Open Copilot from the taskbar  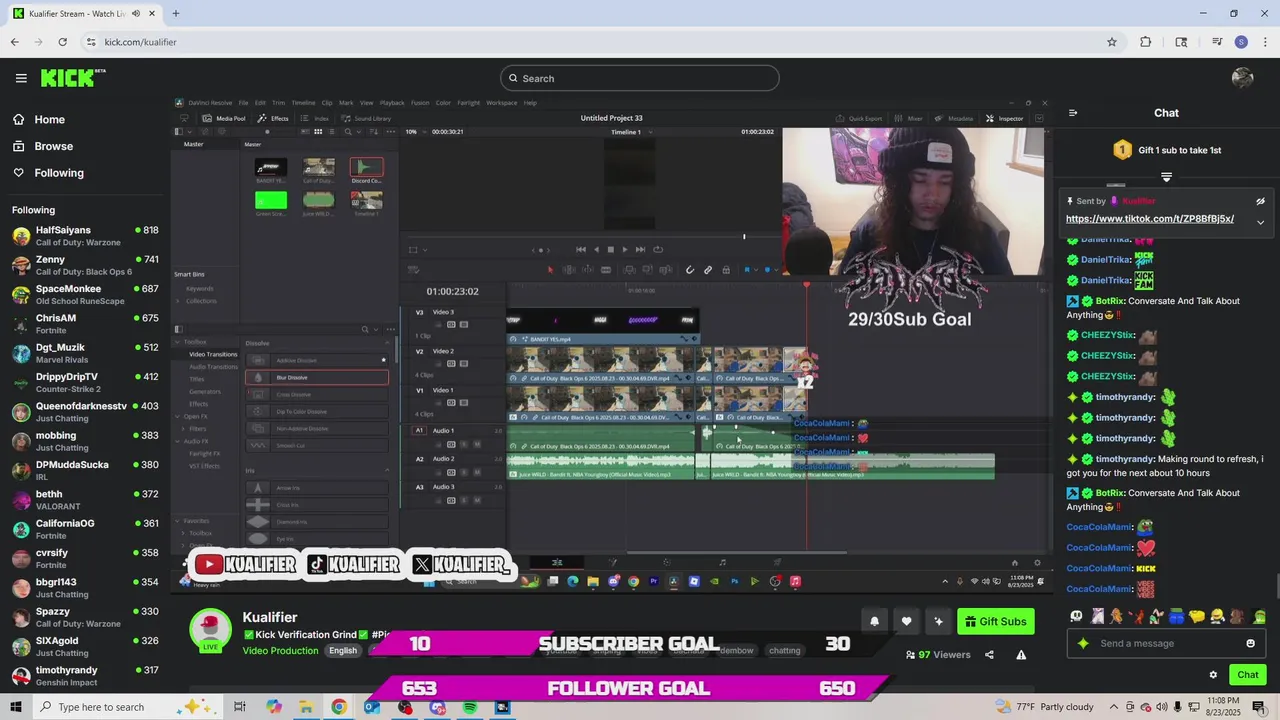coord(273,707)
